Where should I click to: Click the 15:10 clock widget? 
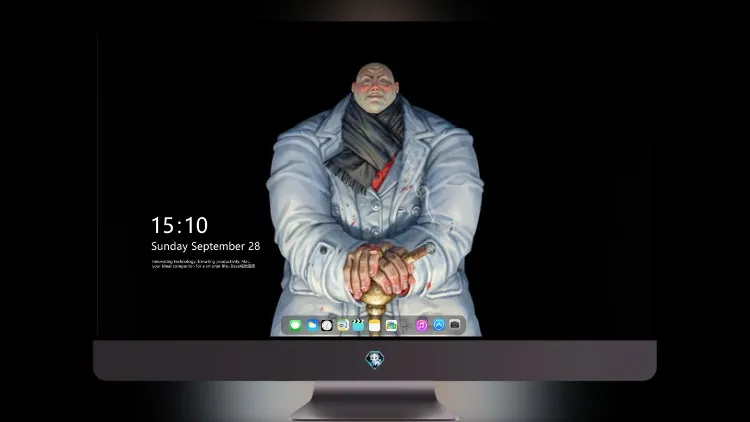click(179, 225)
